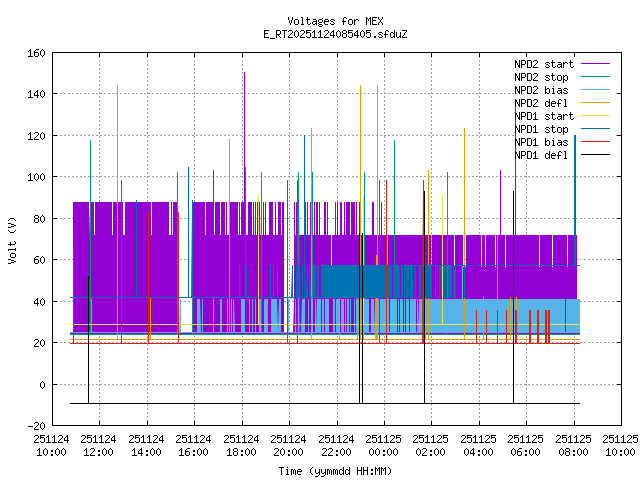The height and width of the screenshot is (480, 640).
Task: Click the NPD1 defl black legend line
Action: tap(595, 155)
